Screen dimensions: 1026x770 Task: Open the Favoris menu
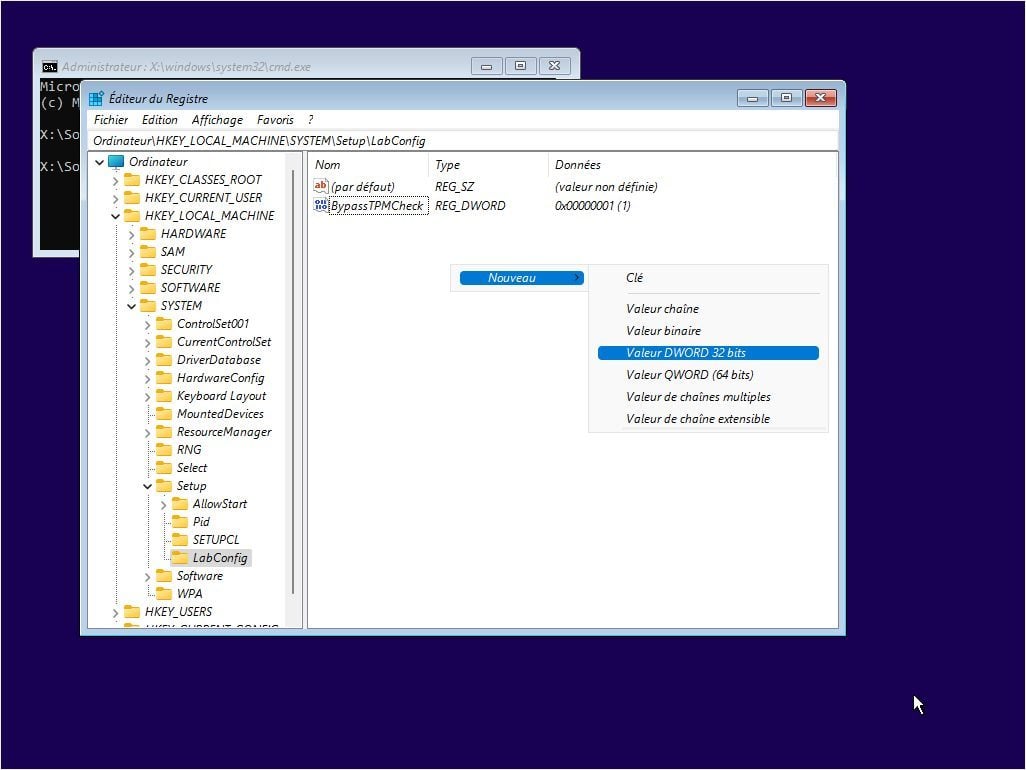[275, 120]
